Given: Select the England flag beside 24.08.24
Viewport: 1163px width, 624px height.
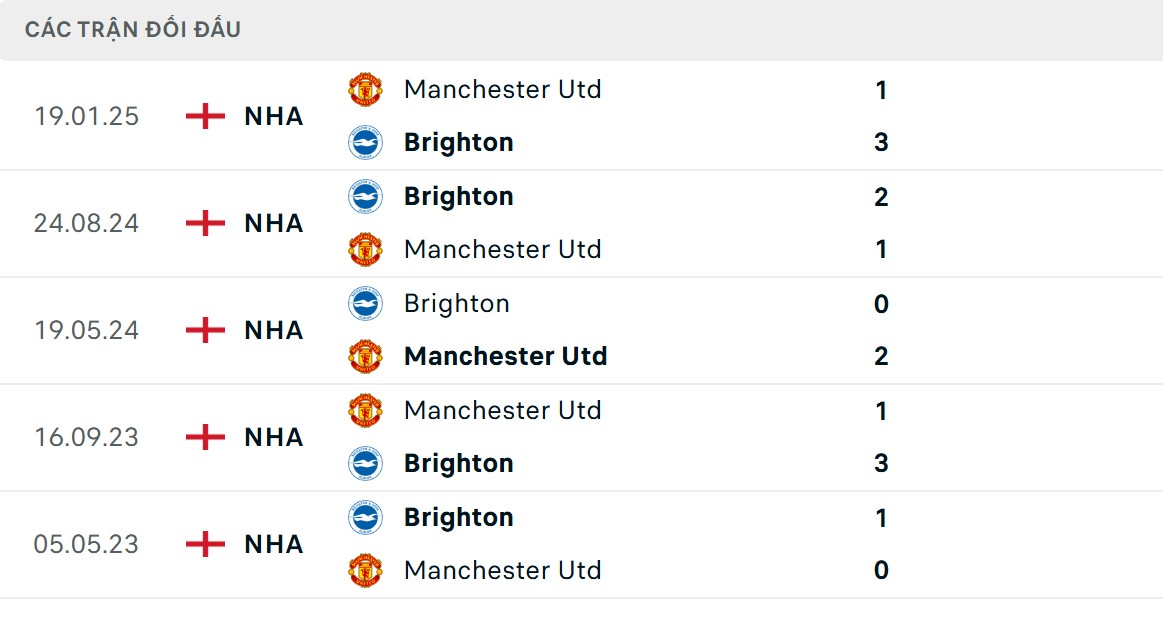Looking at the screenshot, I should [x=205, y=223].
